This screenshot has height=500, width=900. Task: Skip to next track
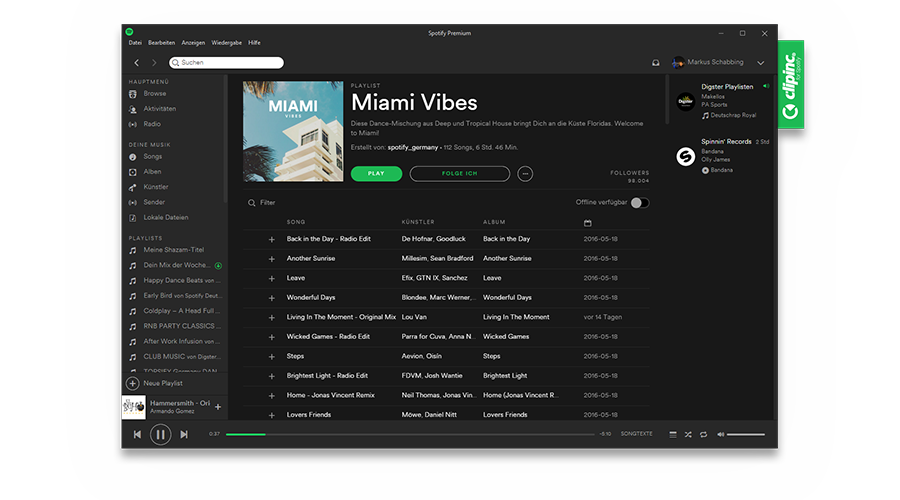click(184, 435)
